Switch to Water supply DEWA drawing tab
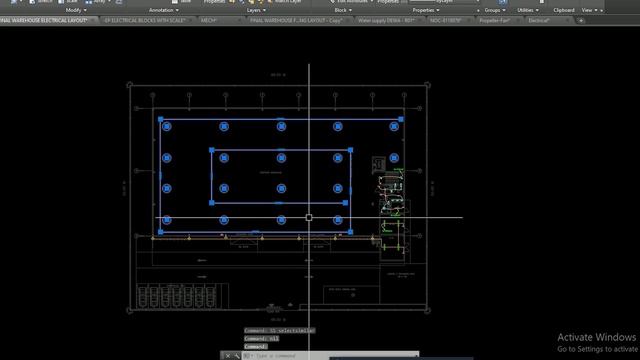640x360 pixels. point(386,20)
